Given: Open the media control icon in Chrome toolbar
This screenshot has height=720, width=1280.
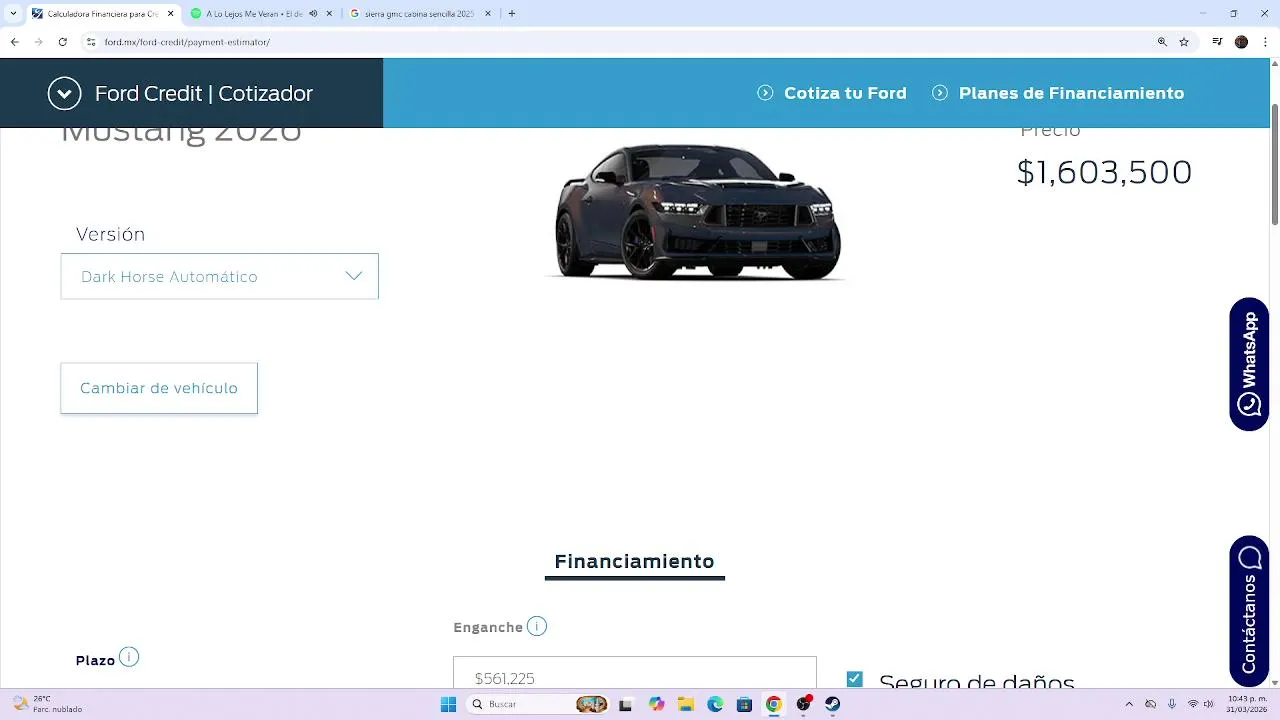Looking at the screenshot, I should (1217, 42).
